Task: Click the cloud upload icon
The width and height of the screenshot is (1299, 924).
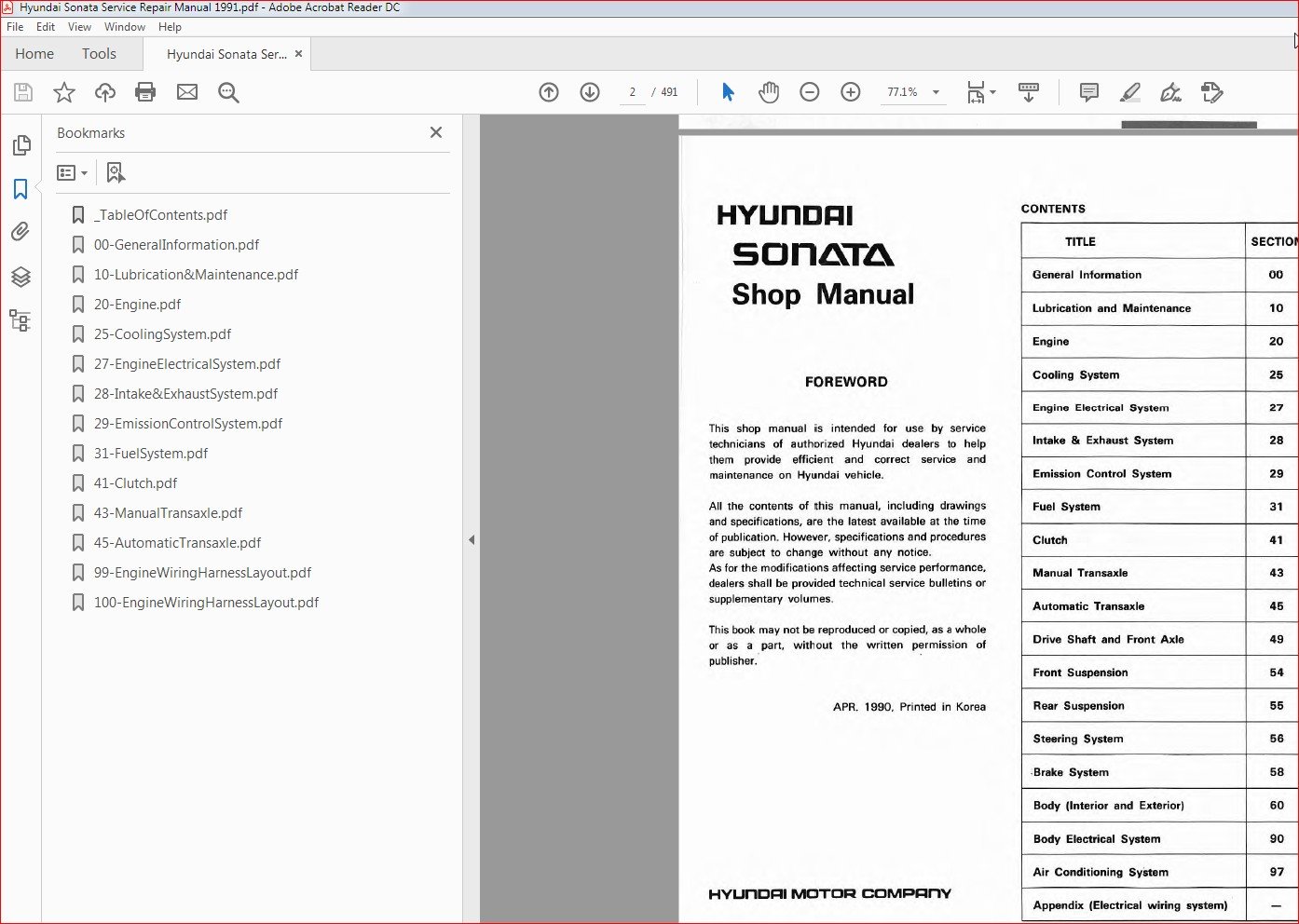Action: [x=105, y=92]
